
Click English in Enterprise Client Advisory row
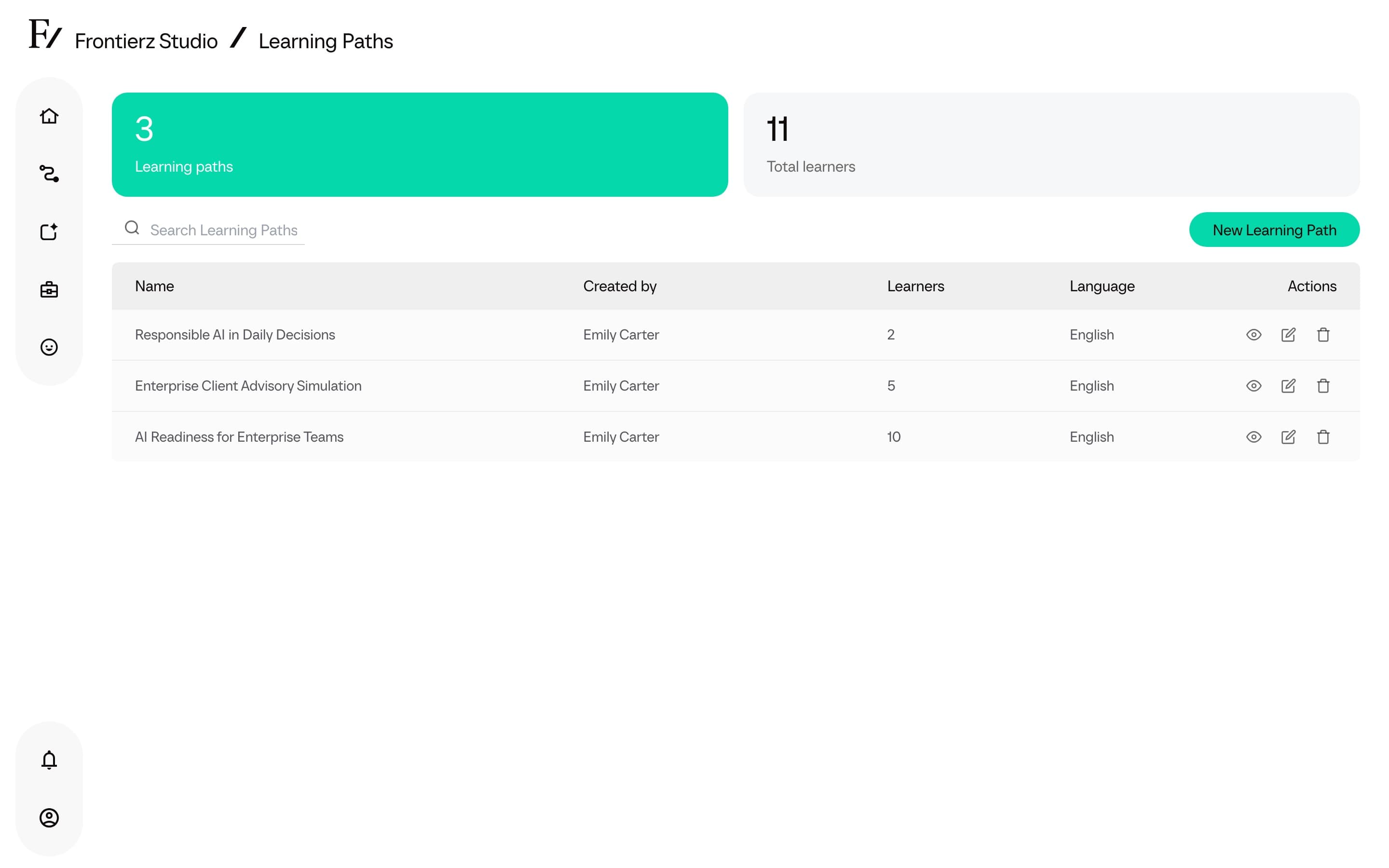1092,386
